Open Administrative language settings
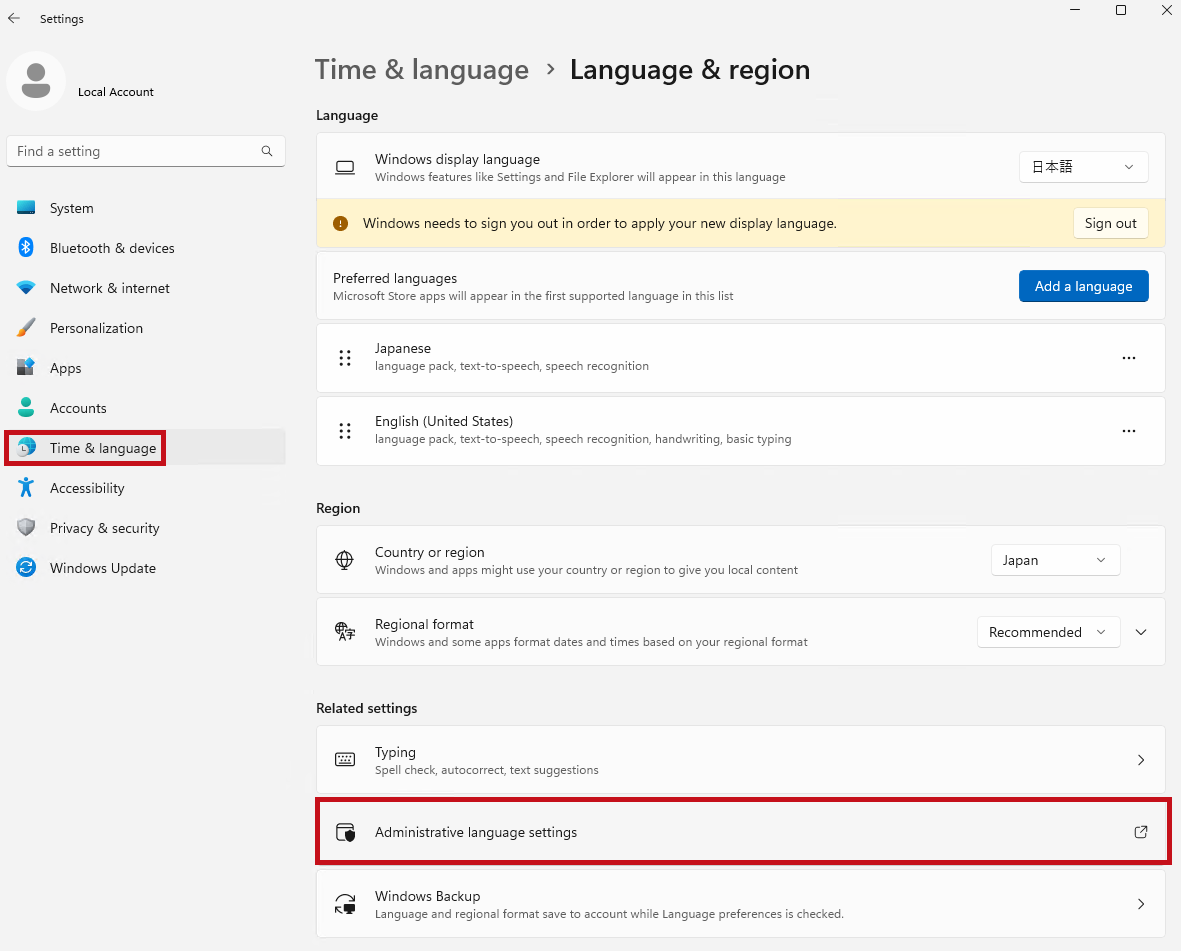 [740, 832]
